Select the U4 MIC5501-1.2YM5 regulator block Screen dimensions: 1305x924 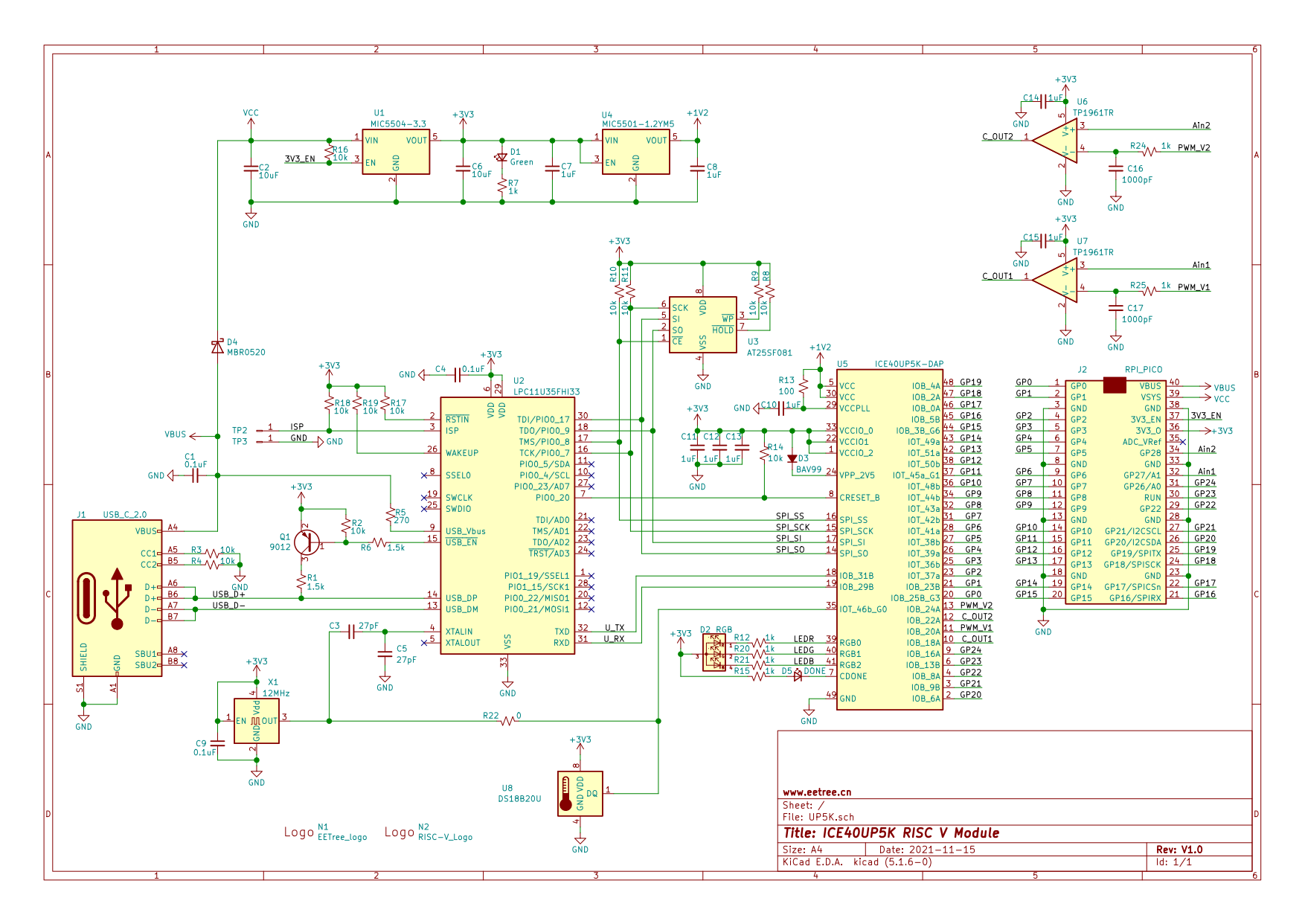coord(635,152)
